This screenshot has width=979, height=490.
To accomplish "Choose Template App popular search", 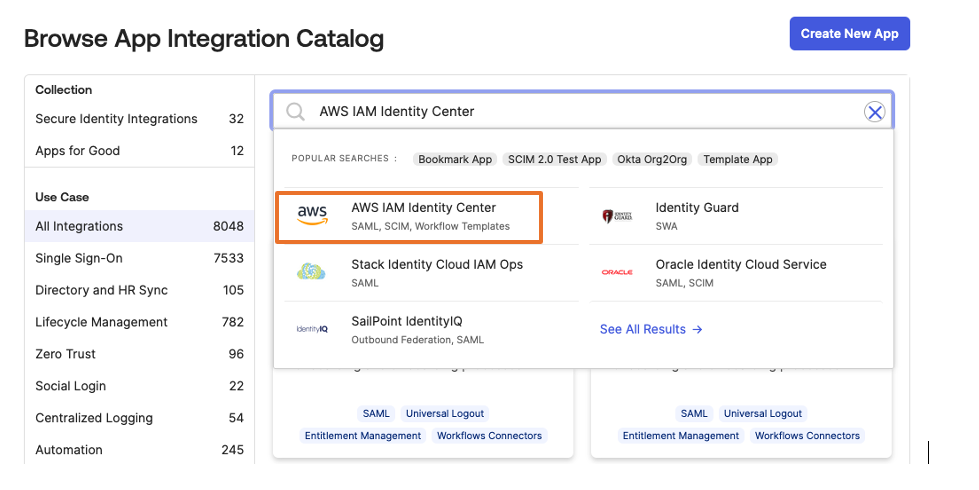I will click(738, 159).
